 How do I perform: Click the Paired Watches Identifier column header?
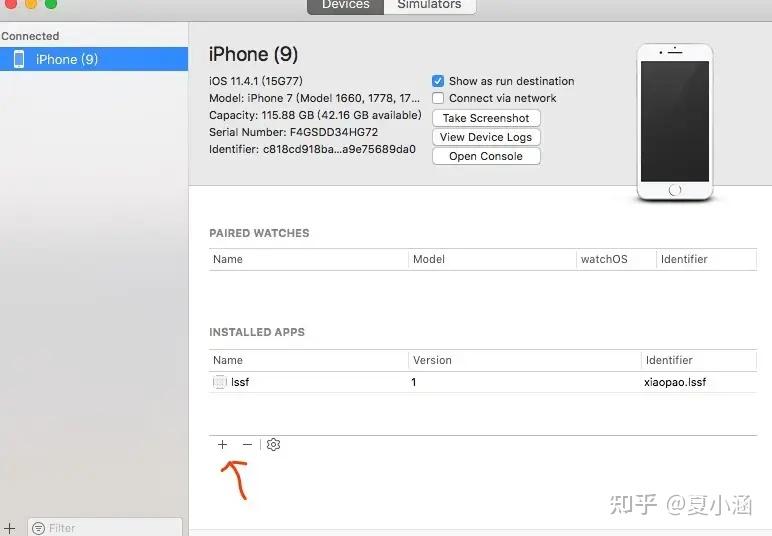707,259
